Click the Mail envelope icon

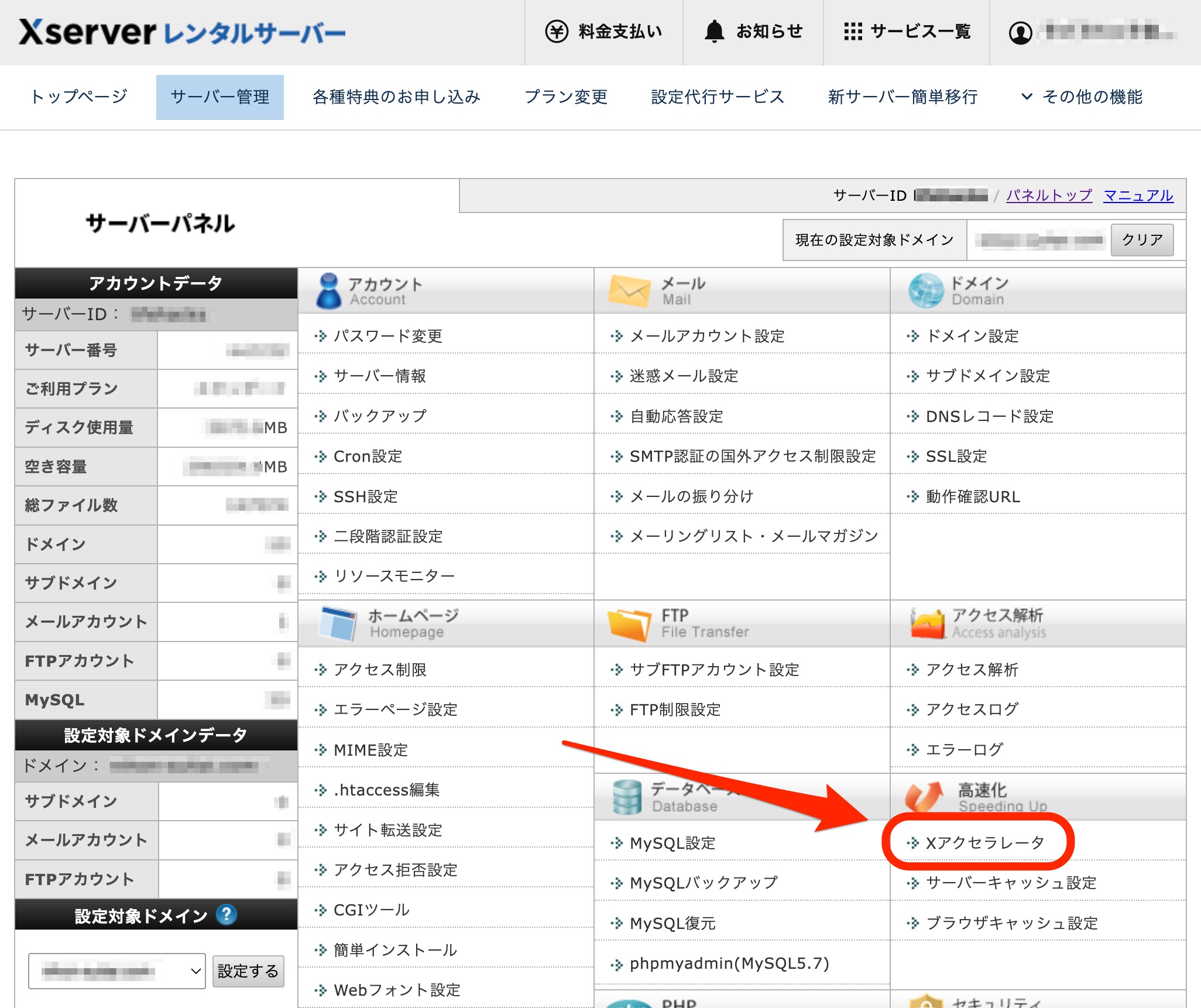pos(629,291)
